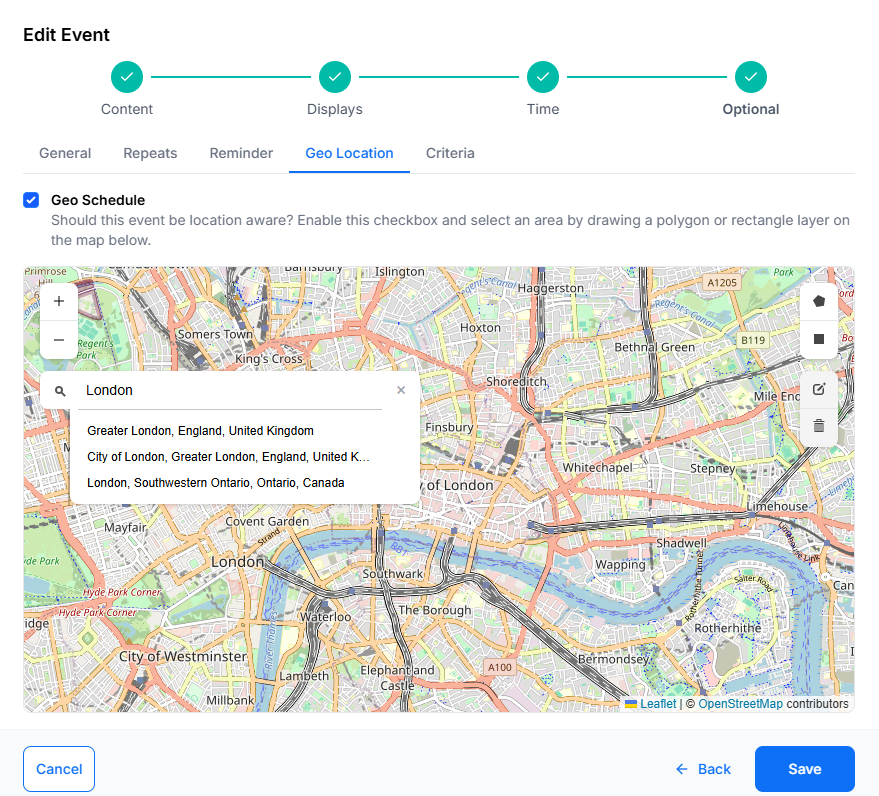Viewport: 879px width, 796px height.
Task: Go Back to the previous step
Action: click(703, 769)
